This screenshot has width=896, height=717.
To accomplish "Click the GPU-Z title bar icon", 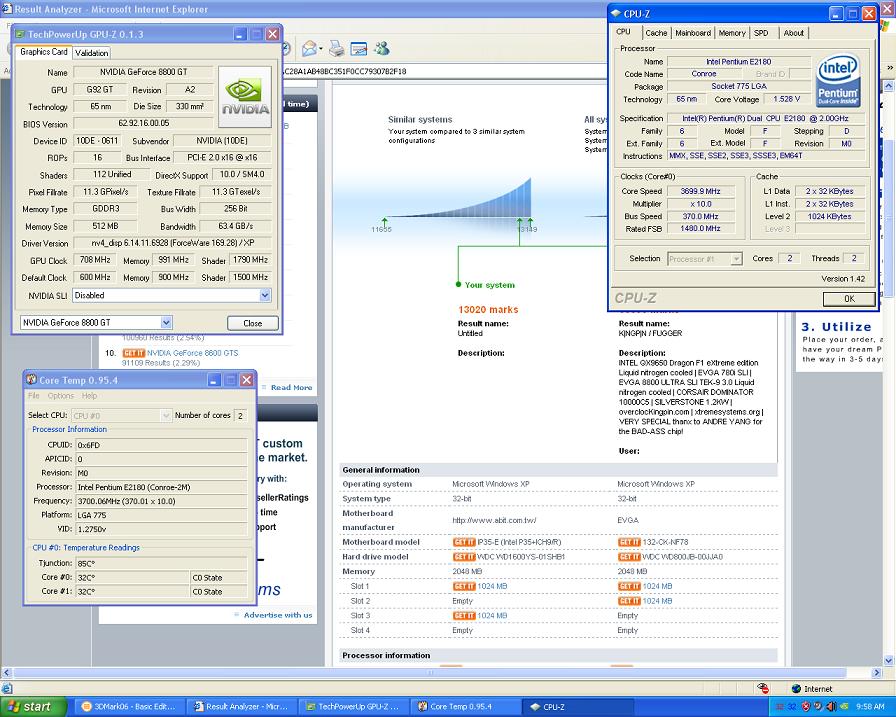I will 21,34.
